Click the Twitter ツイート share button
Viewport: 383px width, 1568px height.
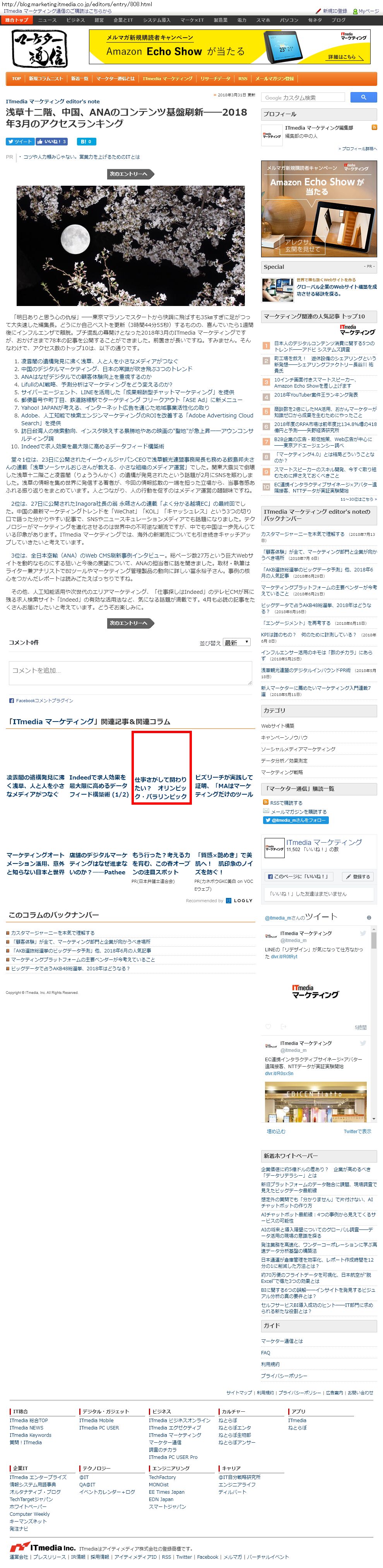[19, 141]
